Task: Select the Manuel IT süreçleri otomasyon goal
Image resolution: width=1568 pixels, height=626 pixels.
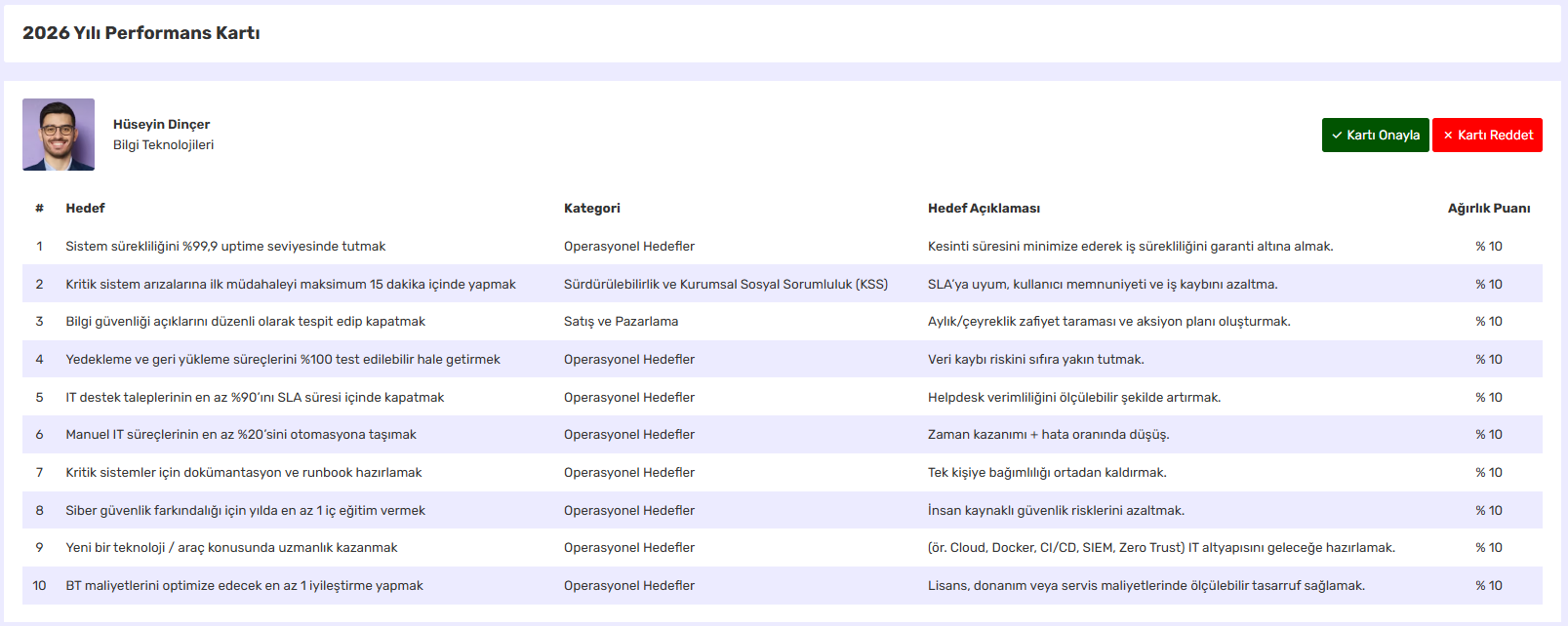Action: [241, 435]
